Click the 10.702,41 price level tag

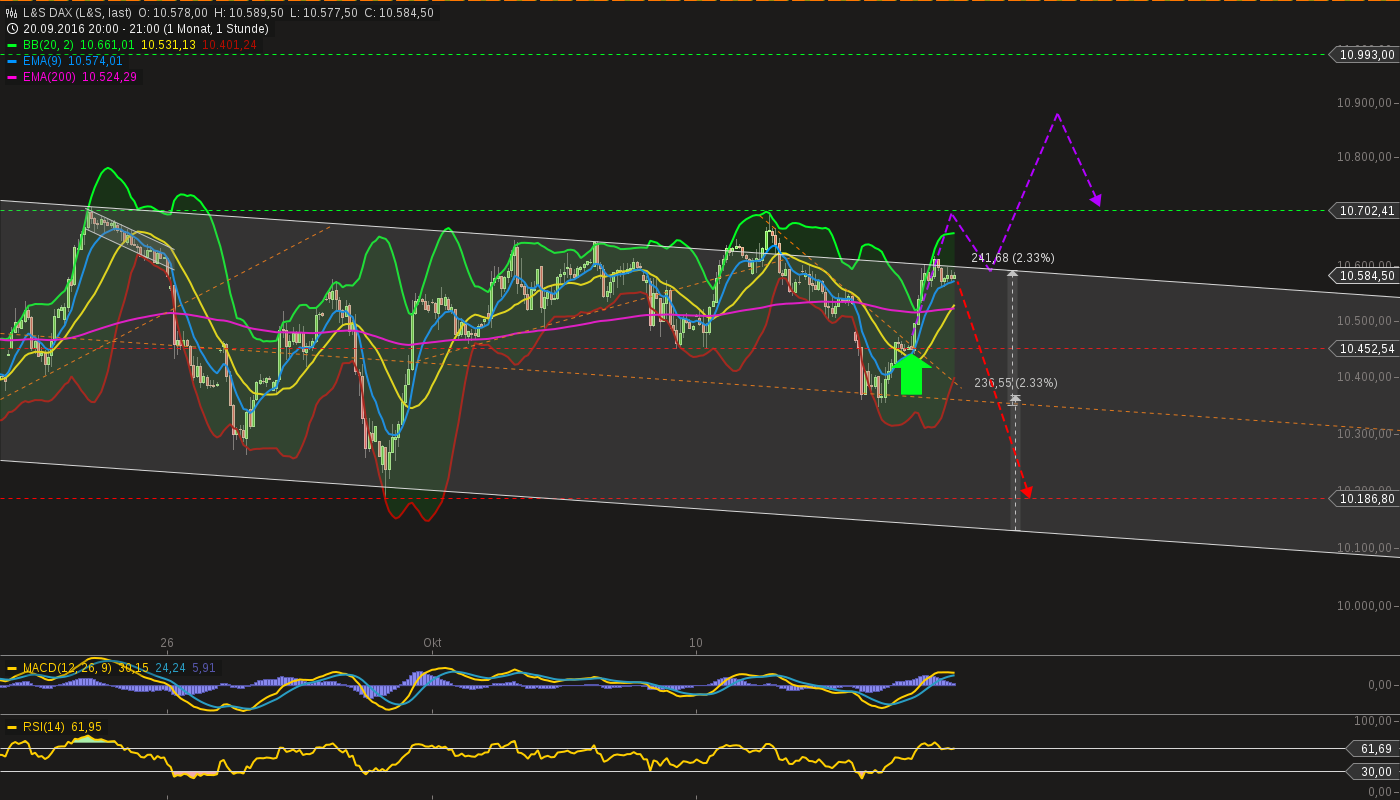[x=1363, y=210]
